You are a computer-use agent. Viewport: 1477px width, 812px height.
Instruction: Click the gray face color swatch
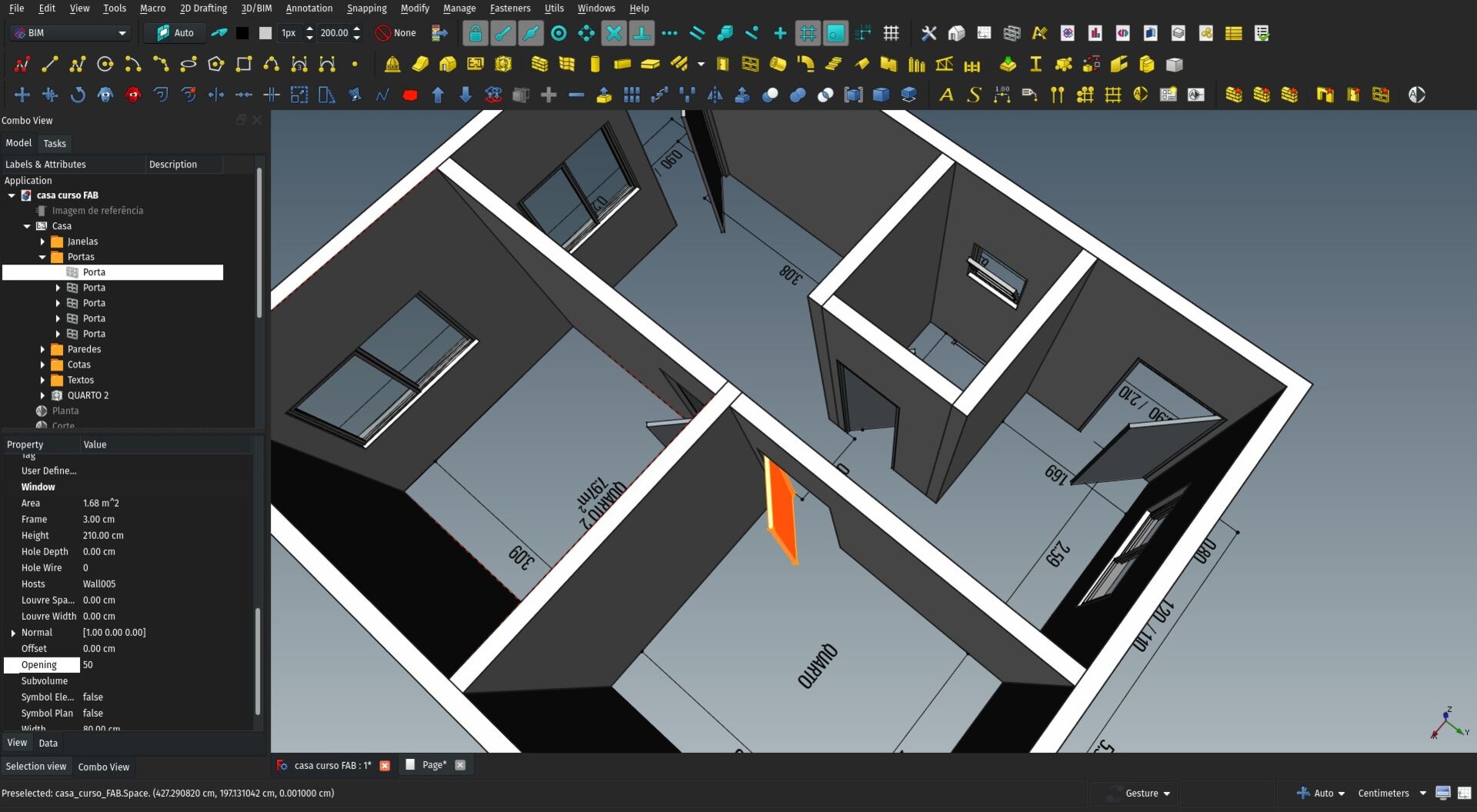[x=265, y=33]
